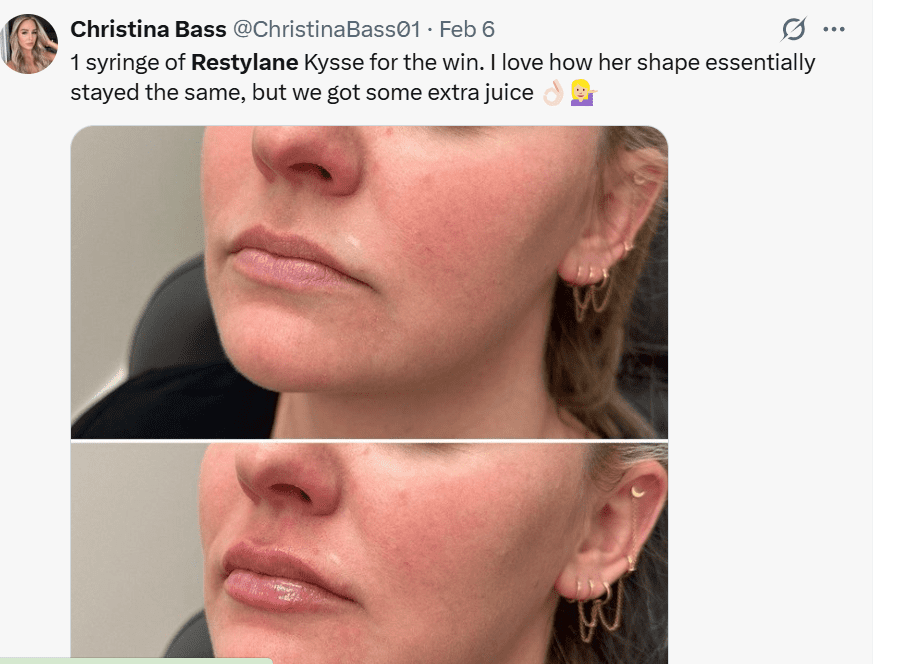Visit the @ChristinaBass01 handle
The height and width of the screenshot is (664, 898).
(x=326, y=30)
